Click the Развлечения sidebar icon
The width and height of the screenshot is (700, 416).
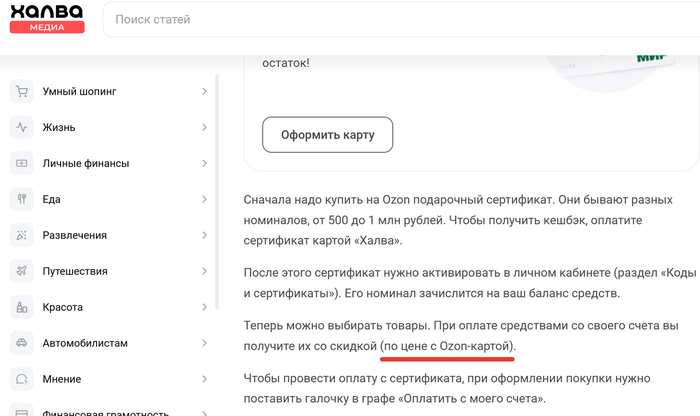(x=21, y=236)
